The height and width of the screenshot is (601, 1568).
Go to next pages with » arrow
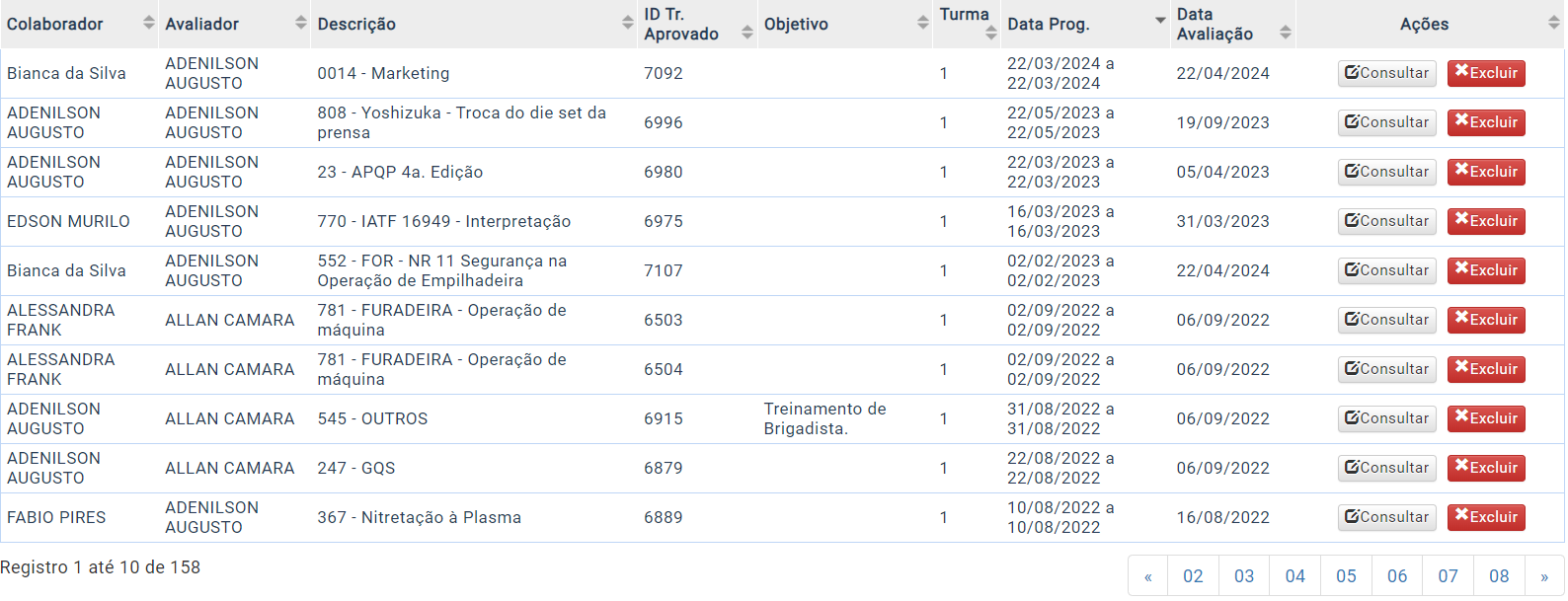[x=1544, y=576]
